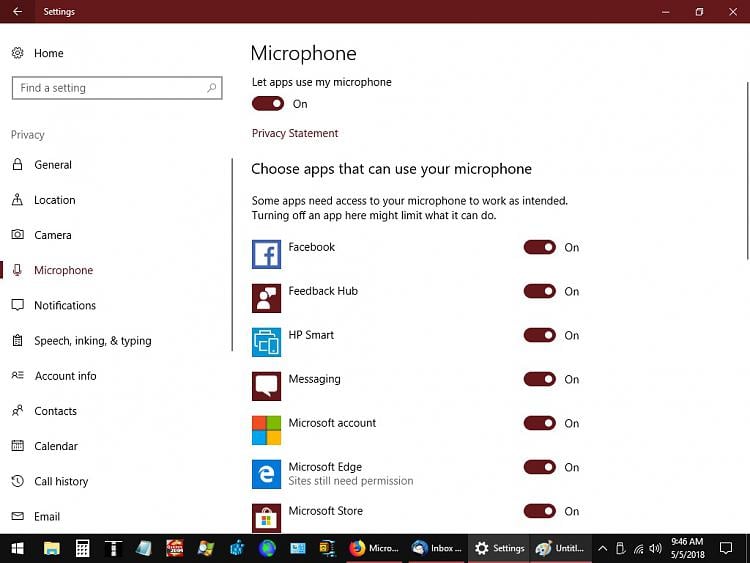The height and width of the screenshot is (563, 750).
Task: Click the Calendar label in sidebar
Action: click(x=56, y=446)
